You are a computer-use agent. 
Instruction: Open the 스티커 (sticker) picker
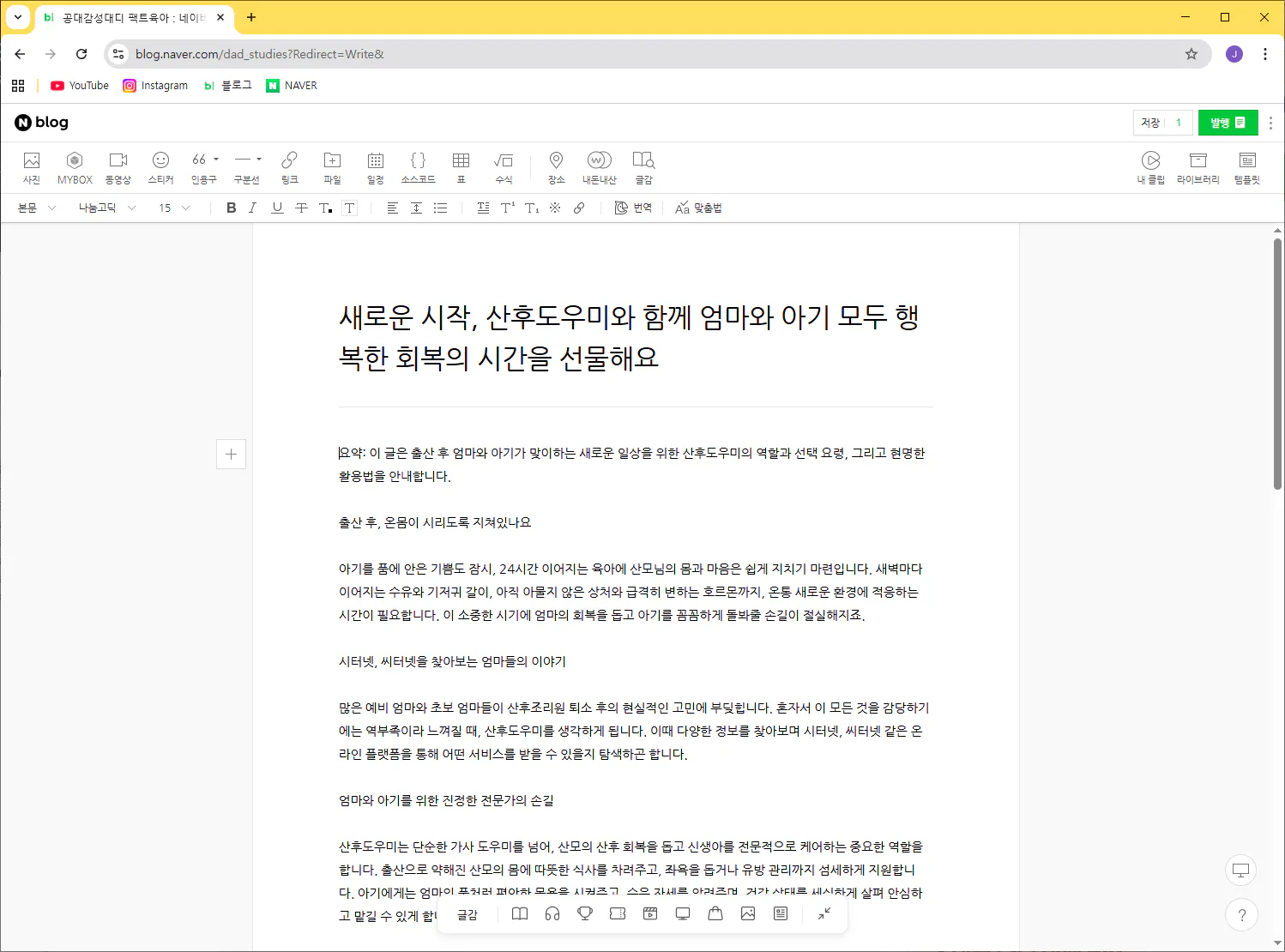(x=160, y=167)
